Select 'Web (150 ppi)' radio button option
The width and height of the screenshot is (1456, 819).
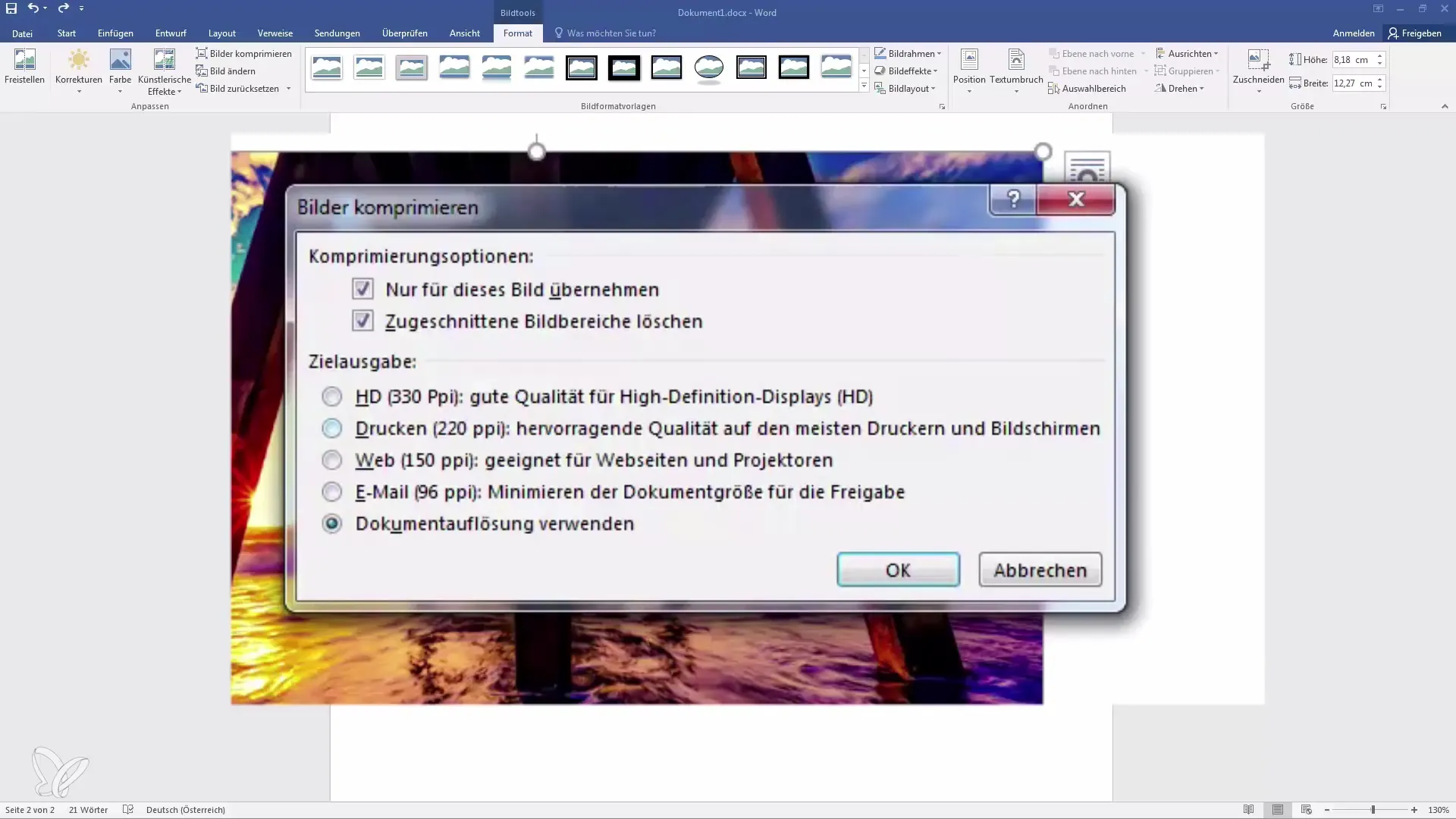point(332,459)
